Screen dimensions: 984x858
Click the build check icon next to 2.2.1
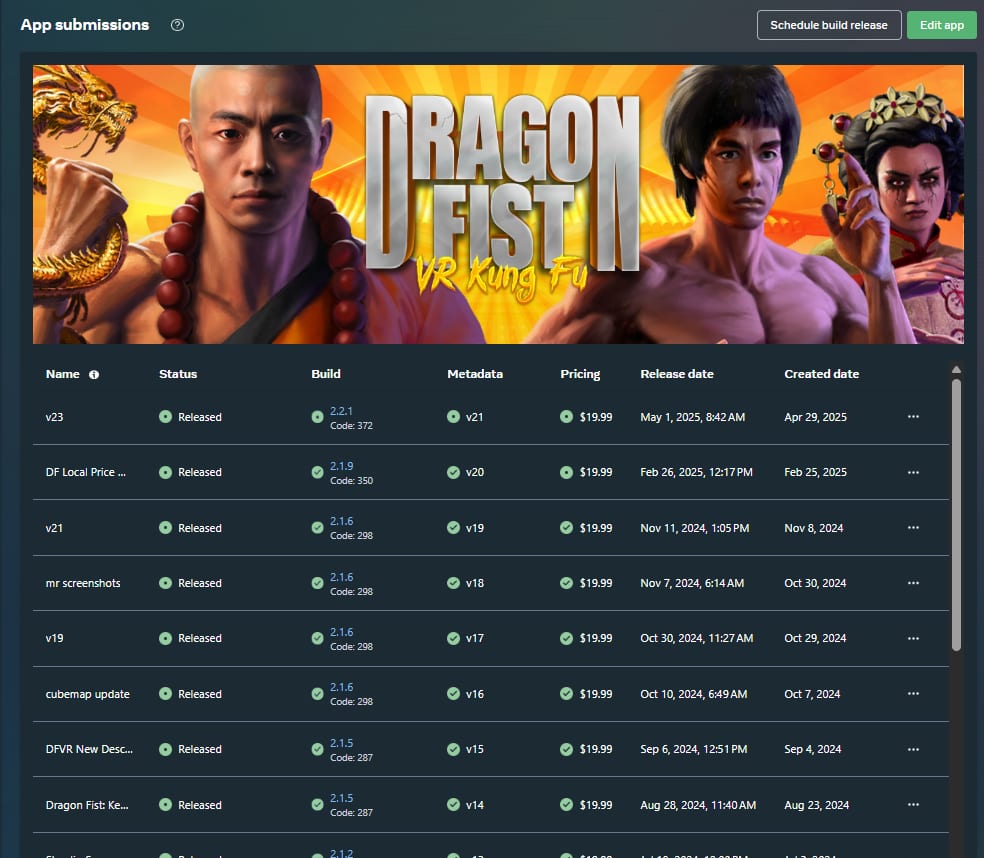(x=318, y=417)
